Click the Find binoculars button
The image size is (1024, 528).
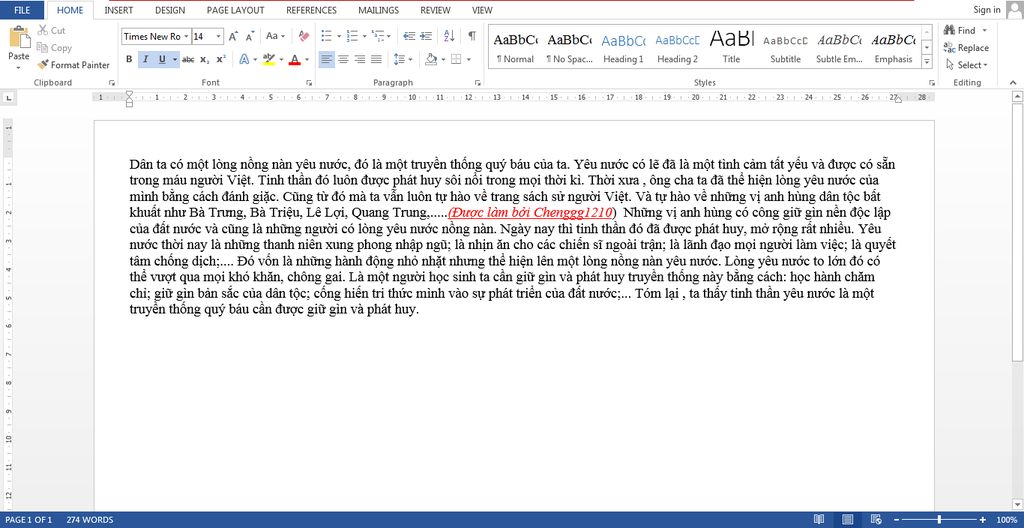click(961, 30)
